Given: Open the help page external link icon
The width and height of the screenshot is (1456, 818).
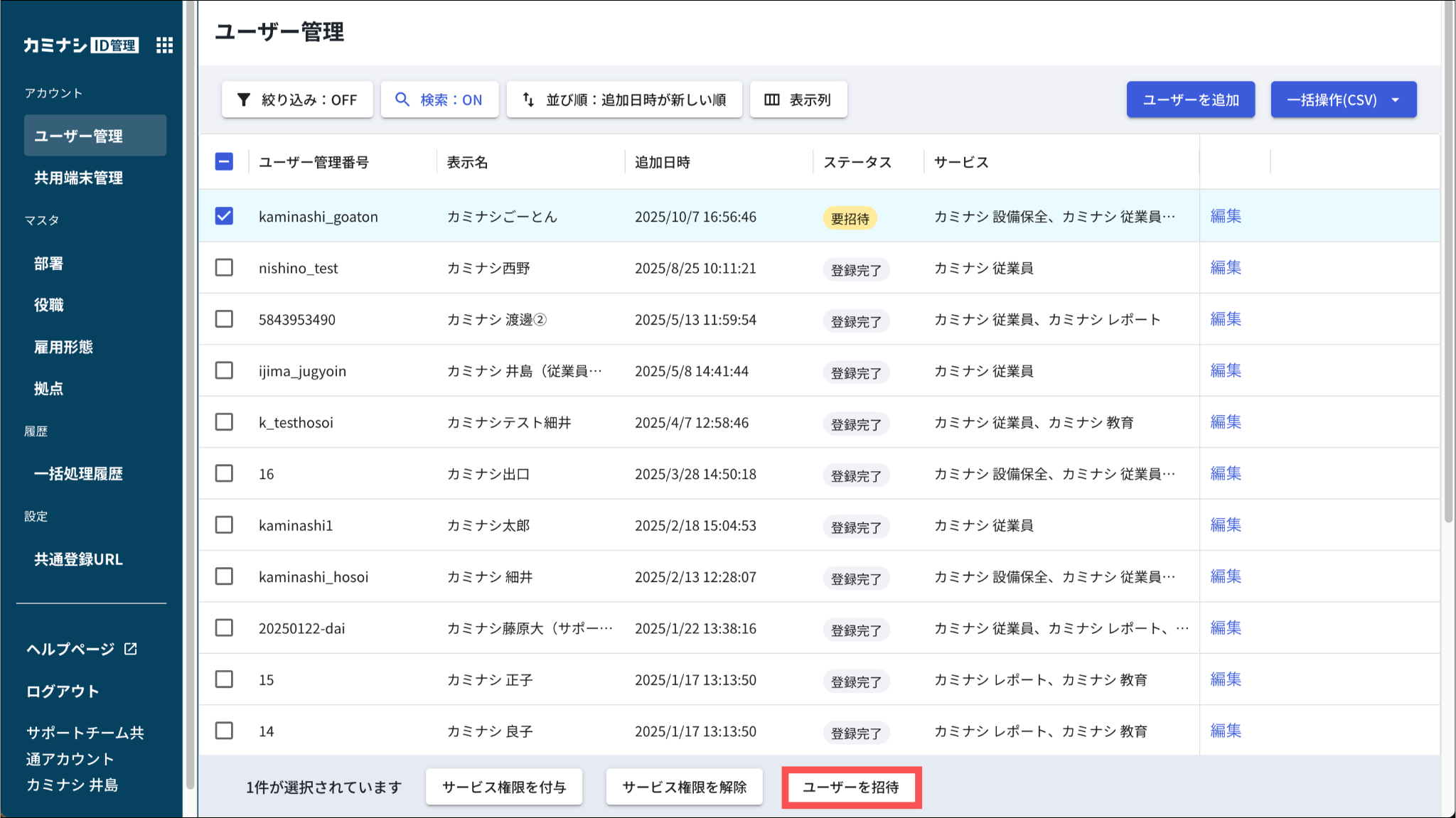Looking at the screenshot, I should coord(131,649).
